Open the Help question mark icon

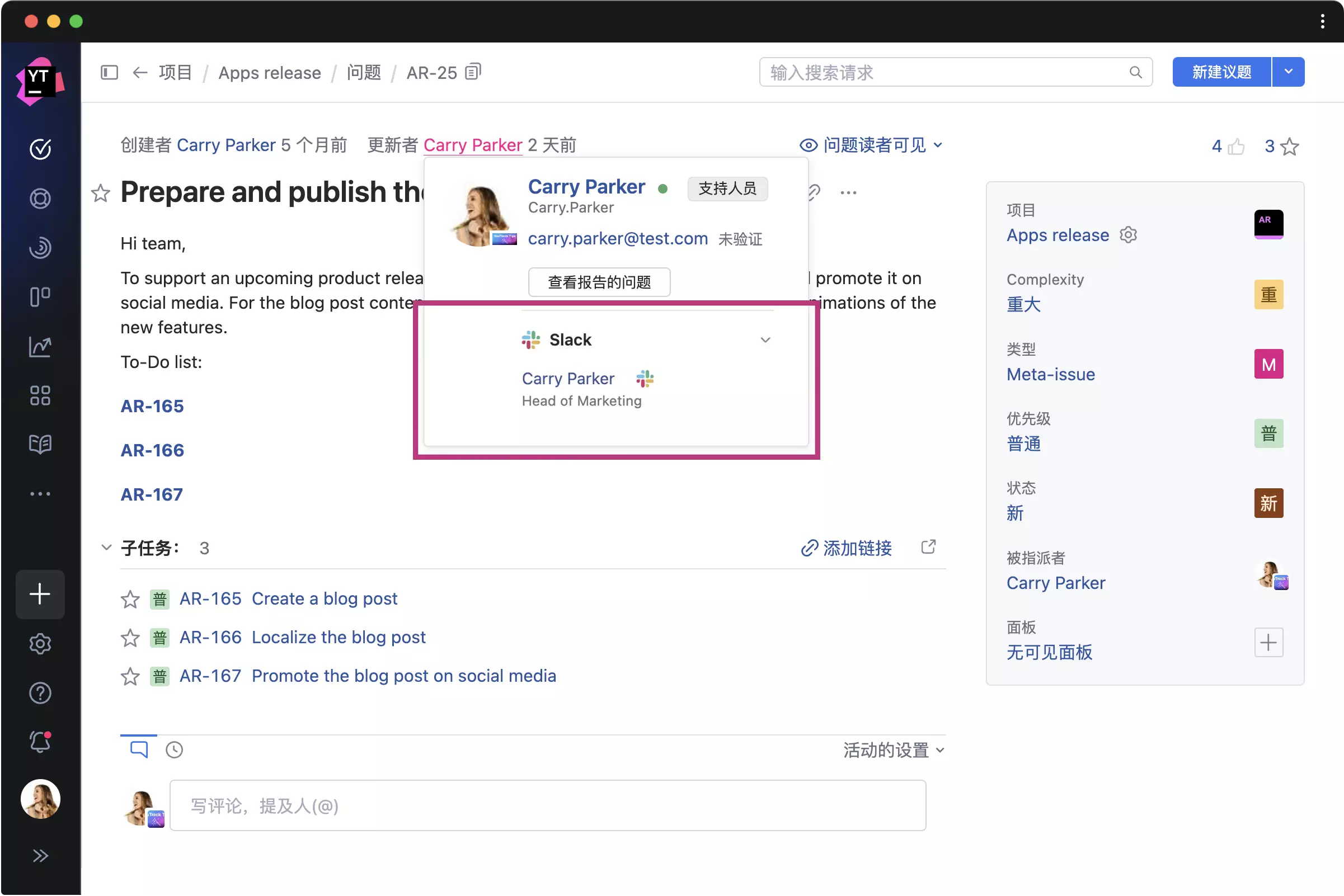tap(40, 693)
